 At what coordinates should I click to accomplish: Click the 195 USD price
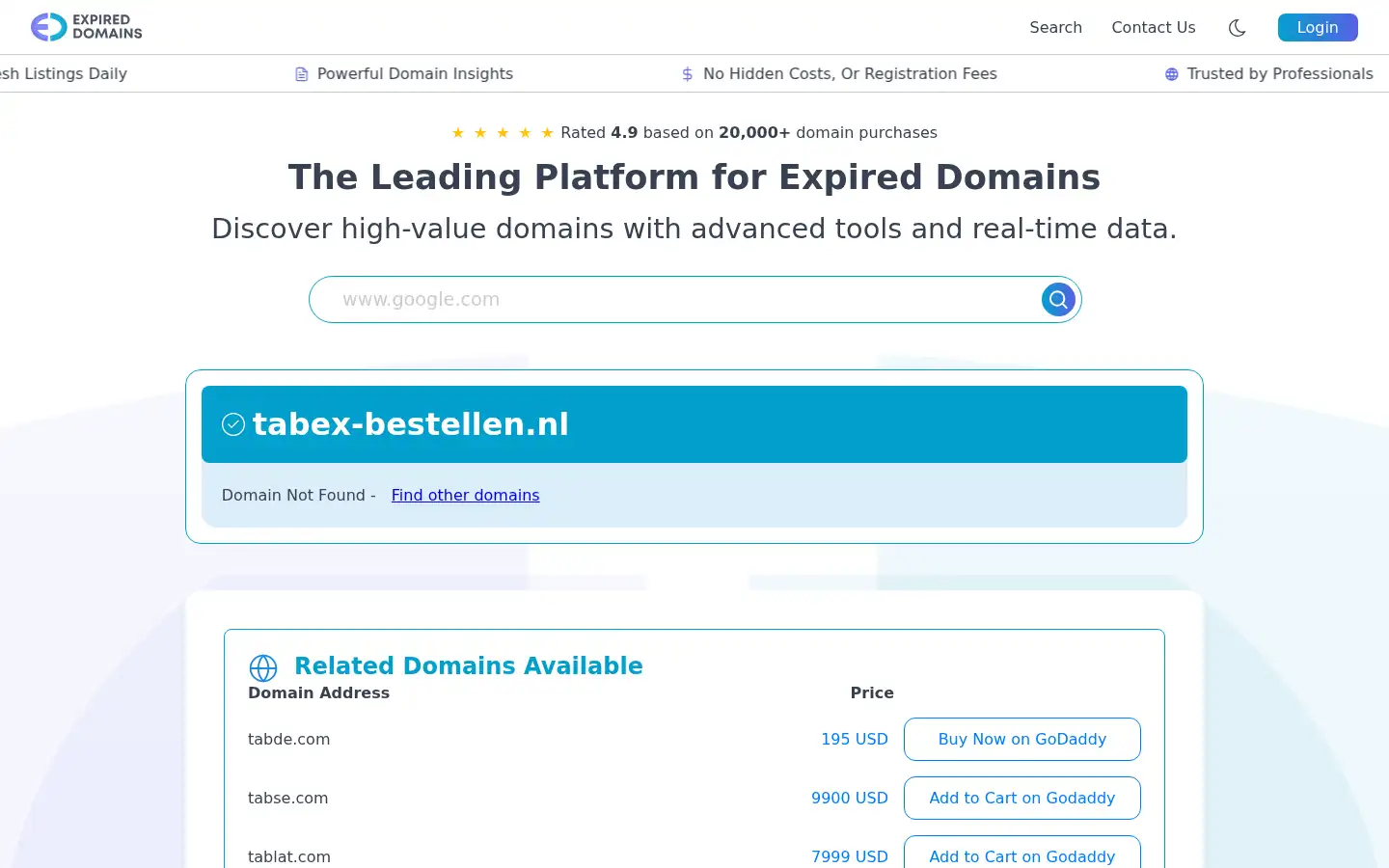(x=854, y=739)
